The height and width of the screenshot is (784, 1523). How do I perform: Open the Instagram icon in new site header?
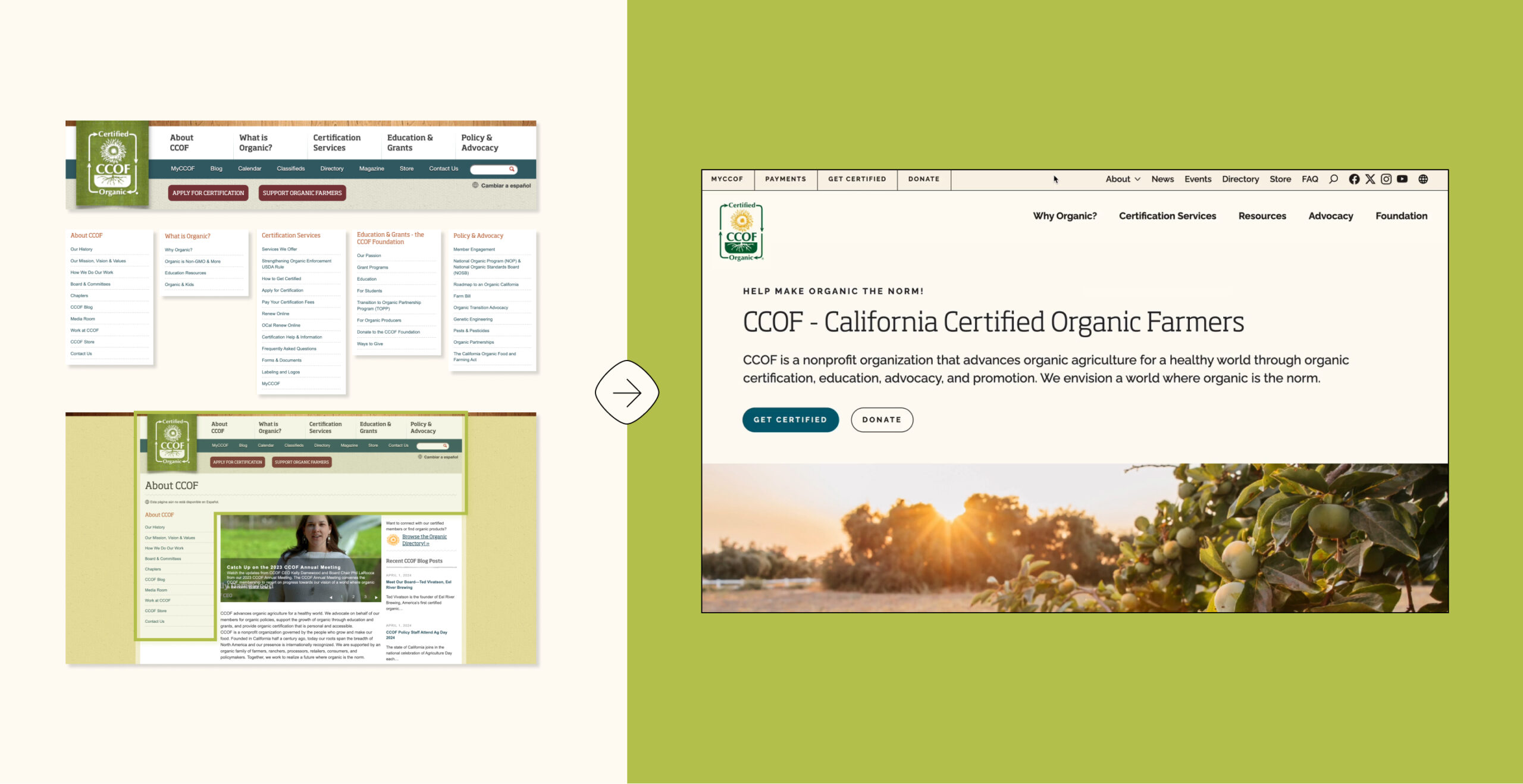pos(1386,179)
